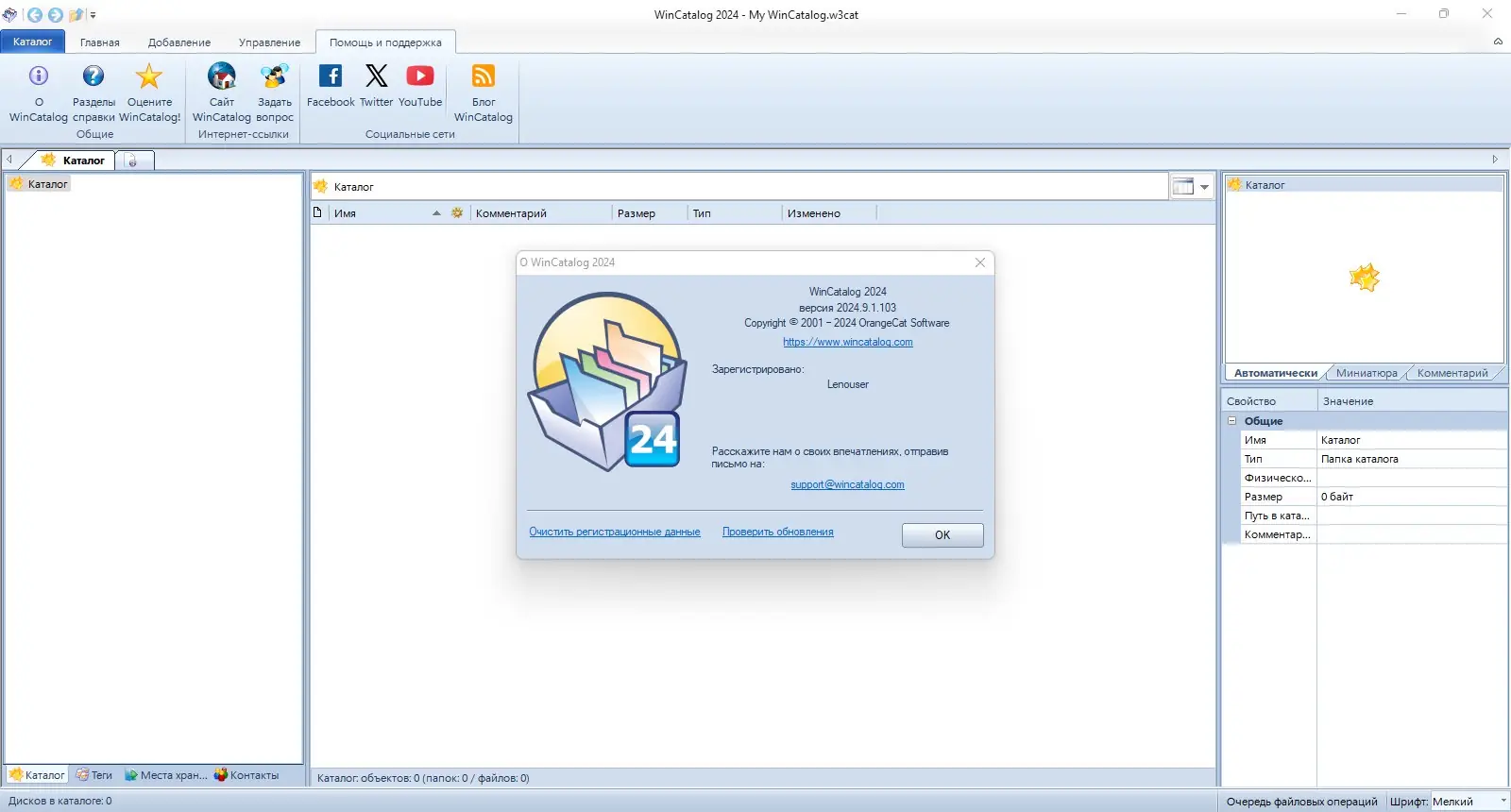Switch to the Теги bottom tab

click(x=94, y=775)
